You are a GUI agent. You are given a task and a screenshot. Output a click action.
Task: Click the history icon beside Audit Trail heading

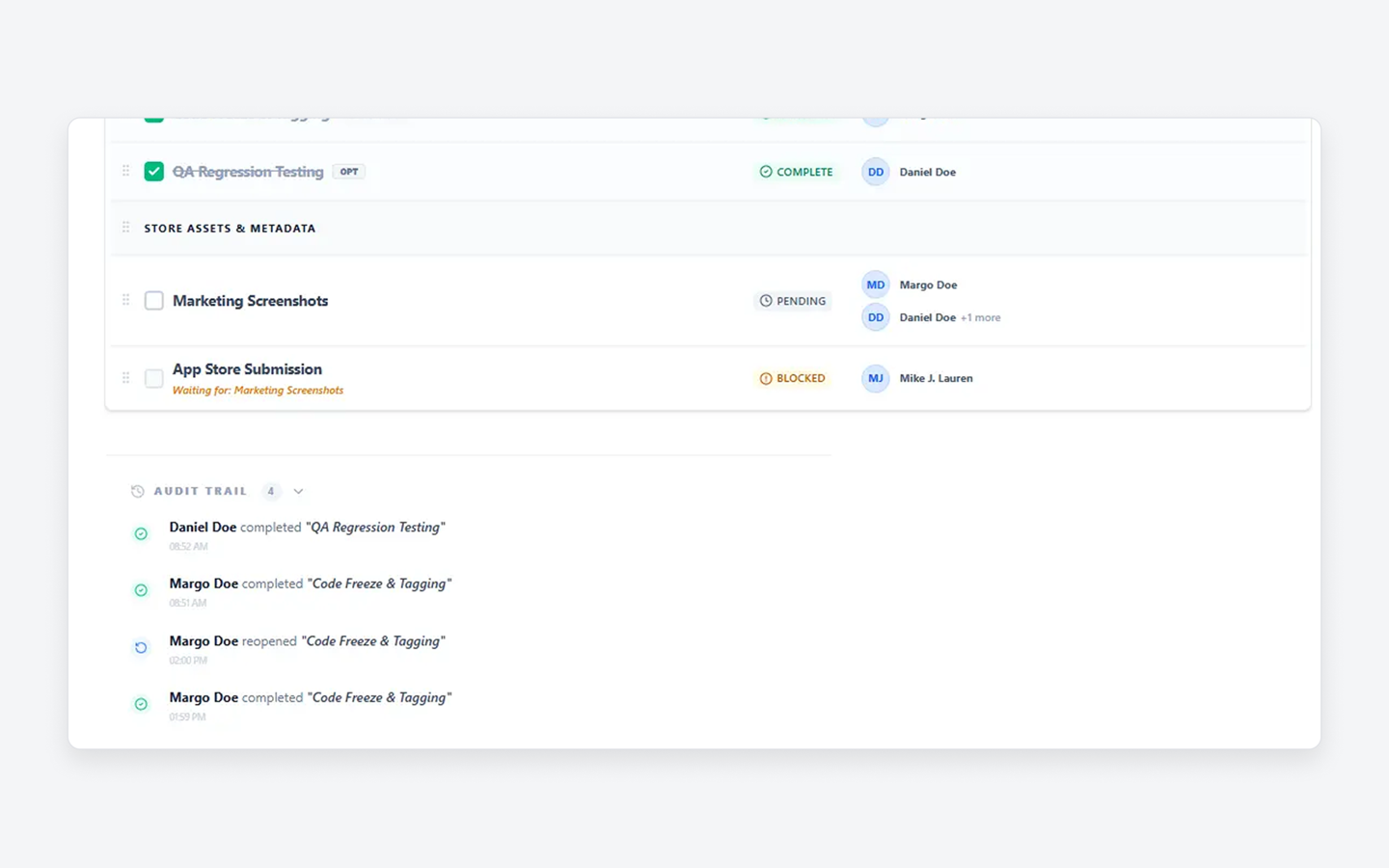[138, 491]
